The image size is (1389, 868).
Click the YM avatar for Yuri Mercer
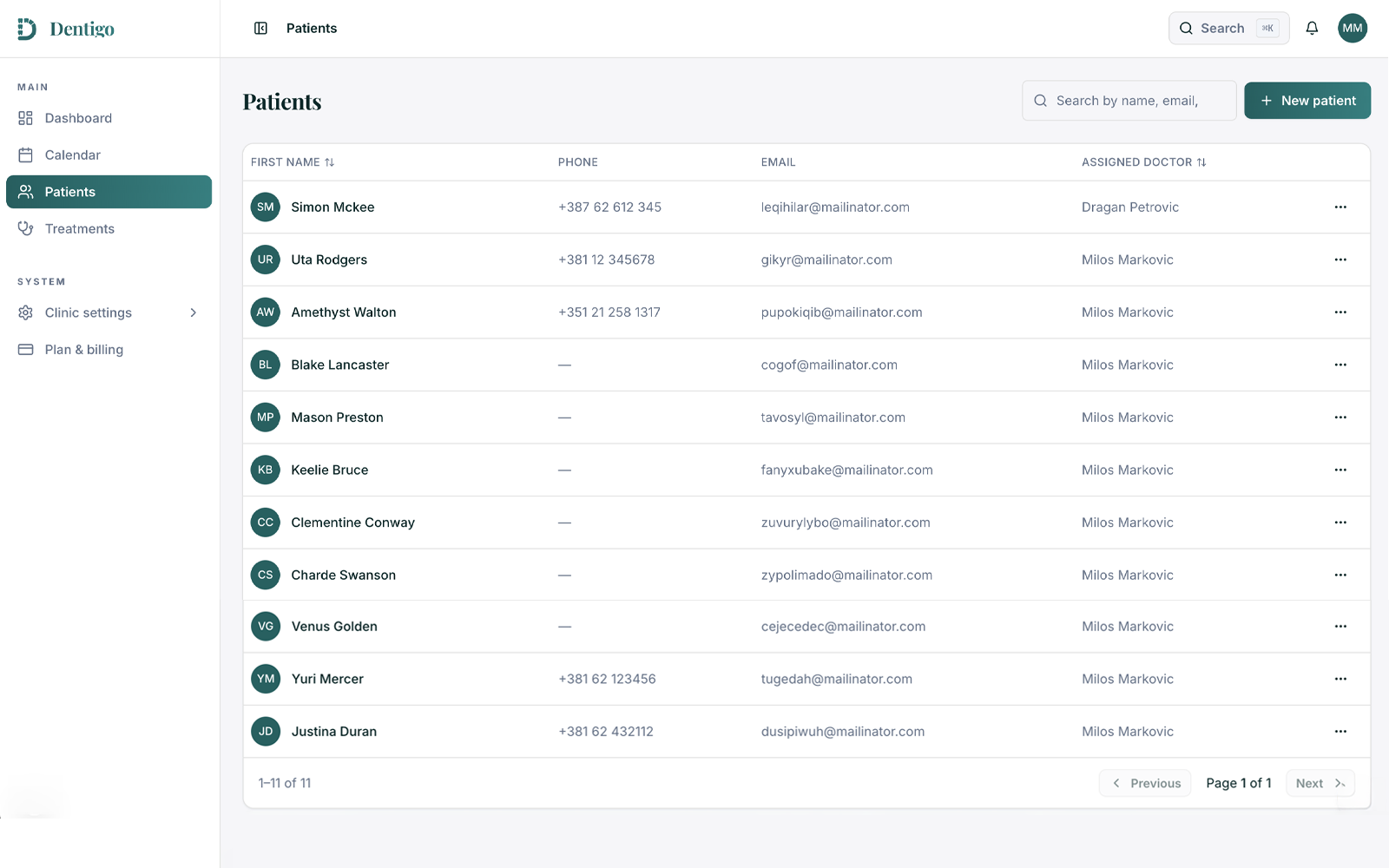[266, 679]
